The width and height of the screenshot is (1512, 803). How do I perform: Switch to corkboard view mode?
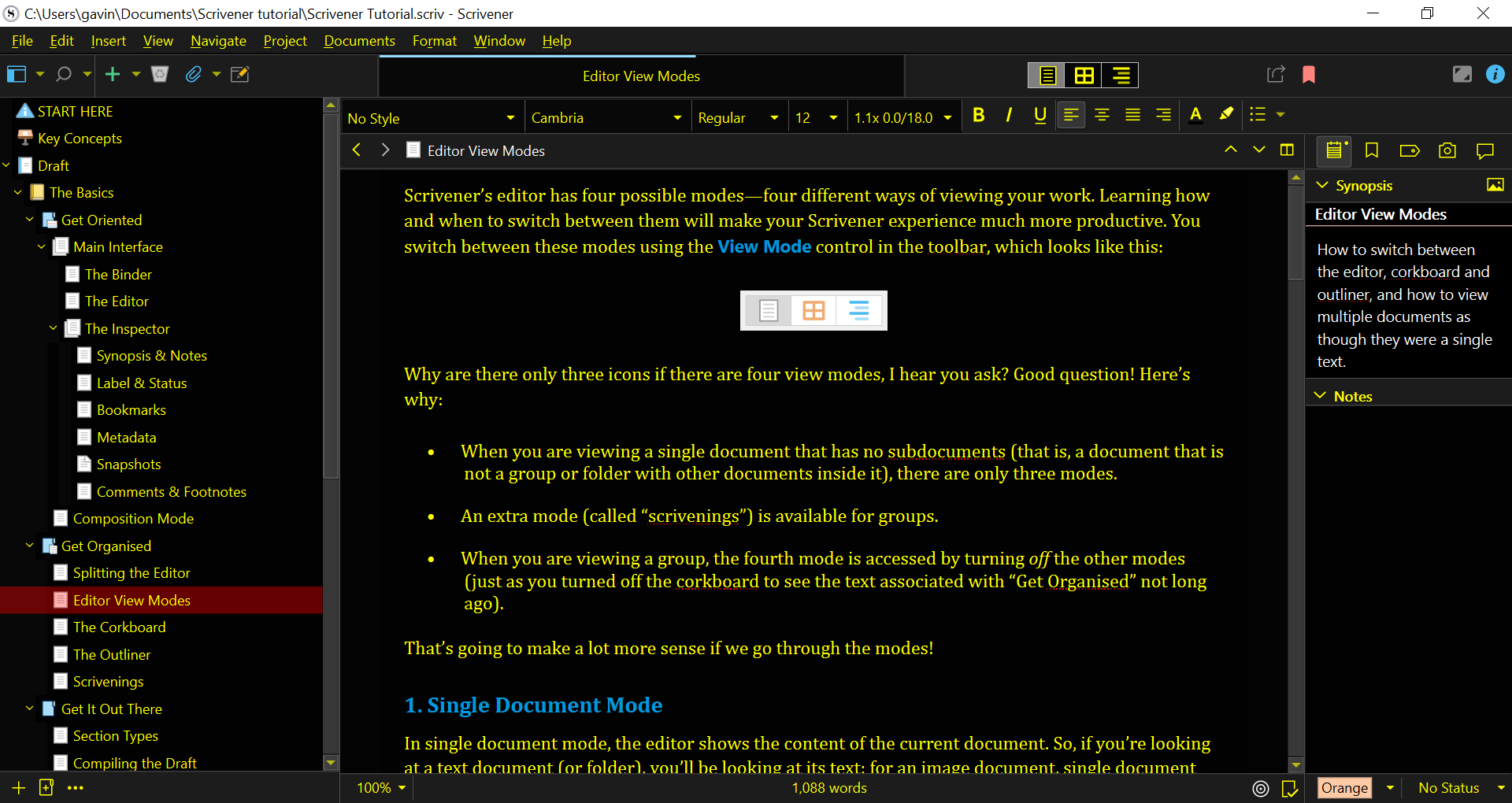pyautogui.click(x=1084, y=76)
